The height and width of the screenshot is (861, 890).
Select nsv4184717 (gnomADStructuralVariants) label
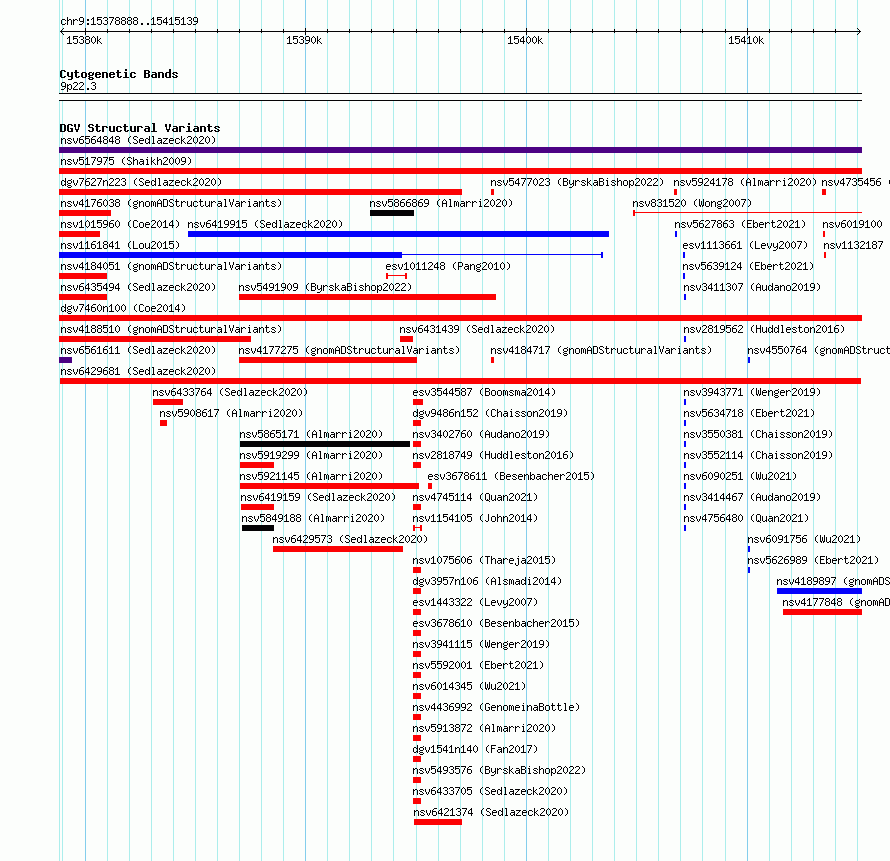click(x=601, y=350)
